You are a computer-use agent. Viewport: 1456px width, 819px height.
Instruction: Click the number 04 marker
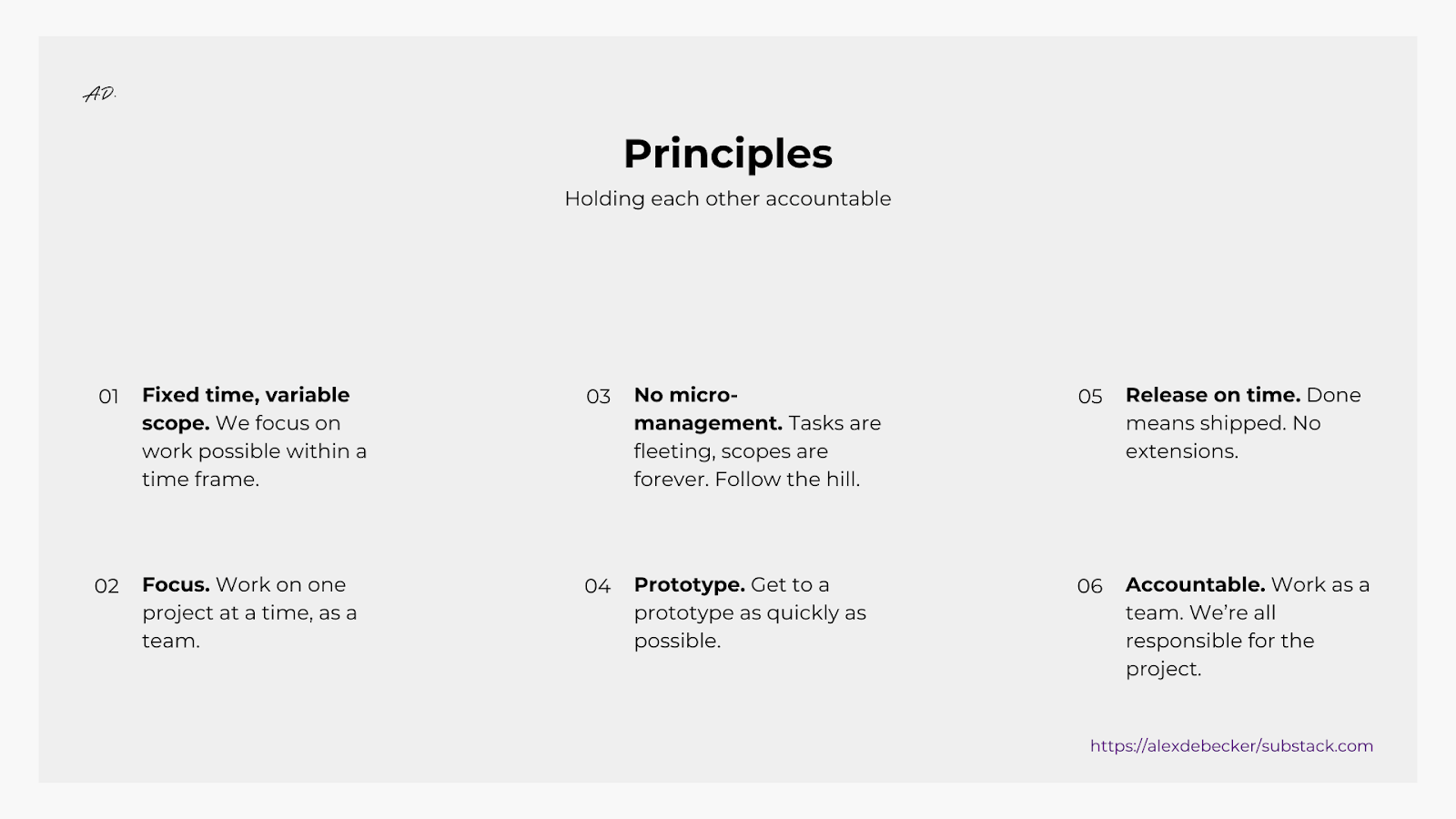597,586
